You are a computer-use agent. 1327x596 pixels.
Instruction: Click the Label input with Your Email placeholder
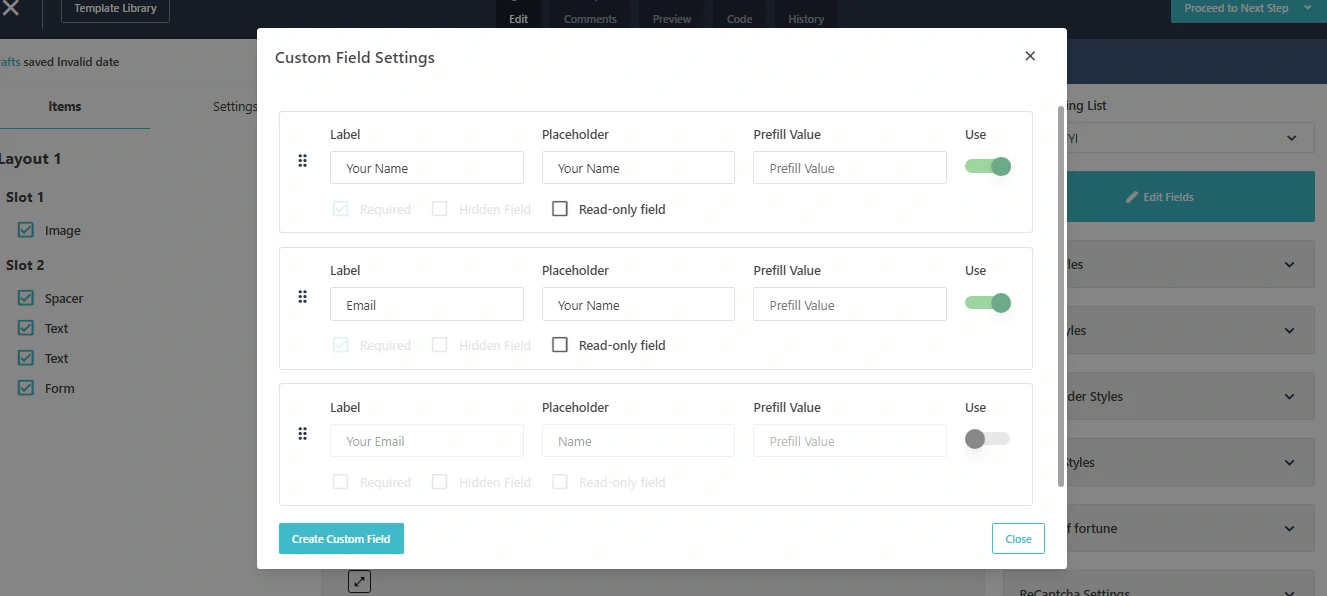tap(427, 441)
